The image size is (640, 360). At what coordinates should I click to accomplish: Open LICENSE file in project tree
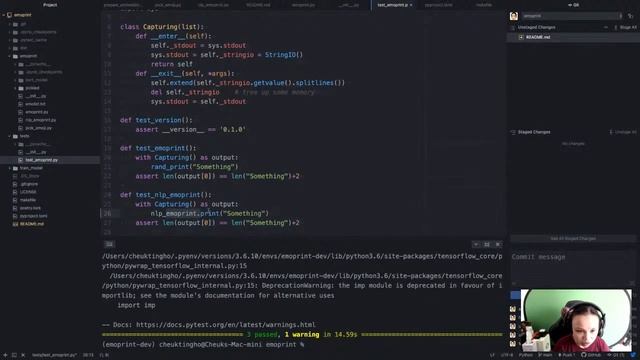click(28, 192)
